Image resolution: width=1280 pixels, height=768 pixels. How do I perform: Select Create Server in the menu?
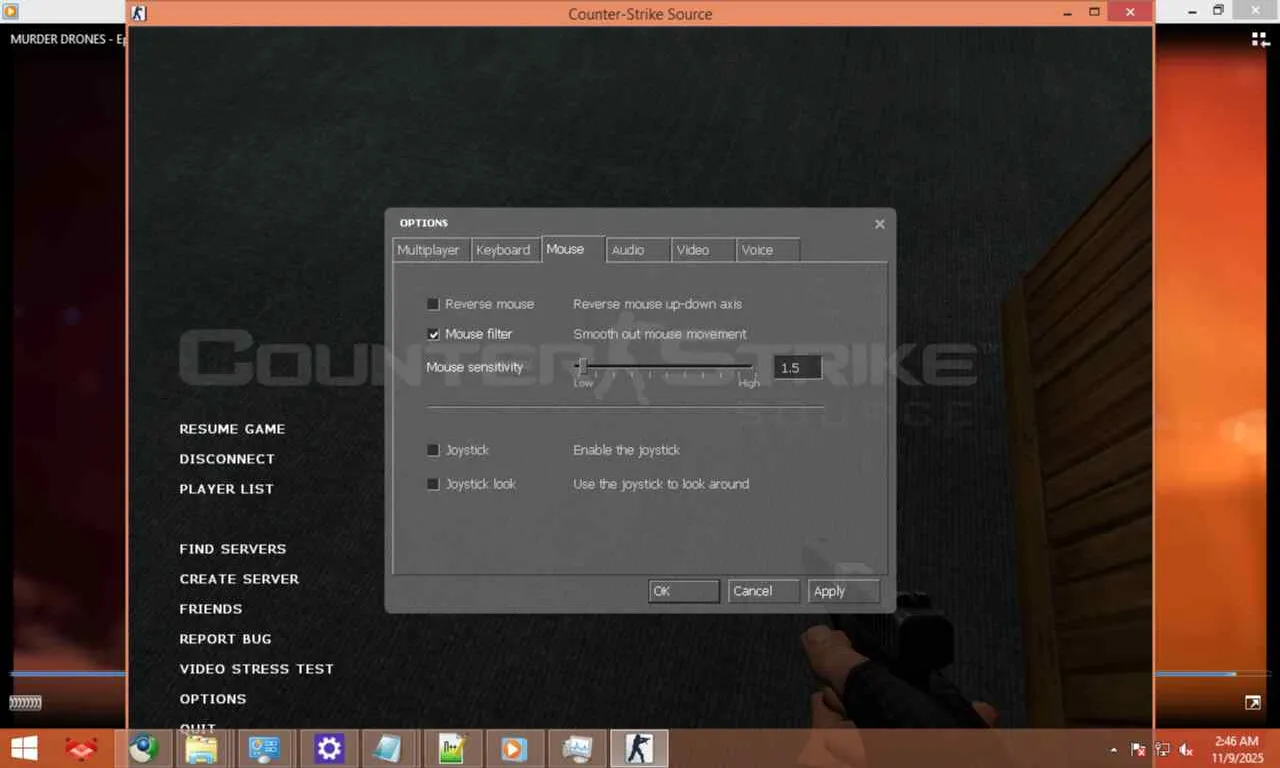point(239,579)
